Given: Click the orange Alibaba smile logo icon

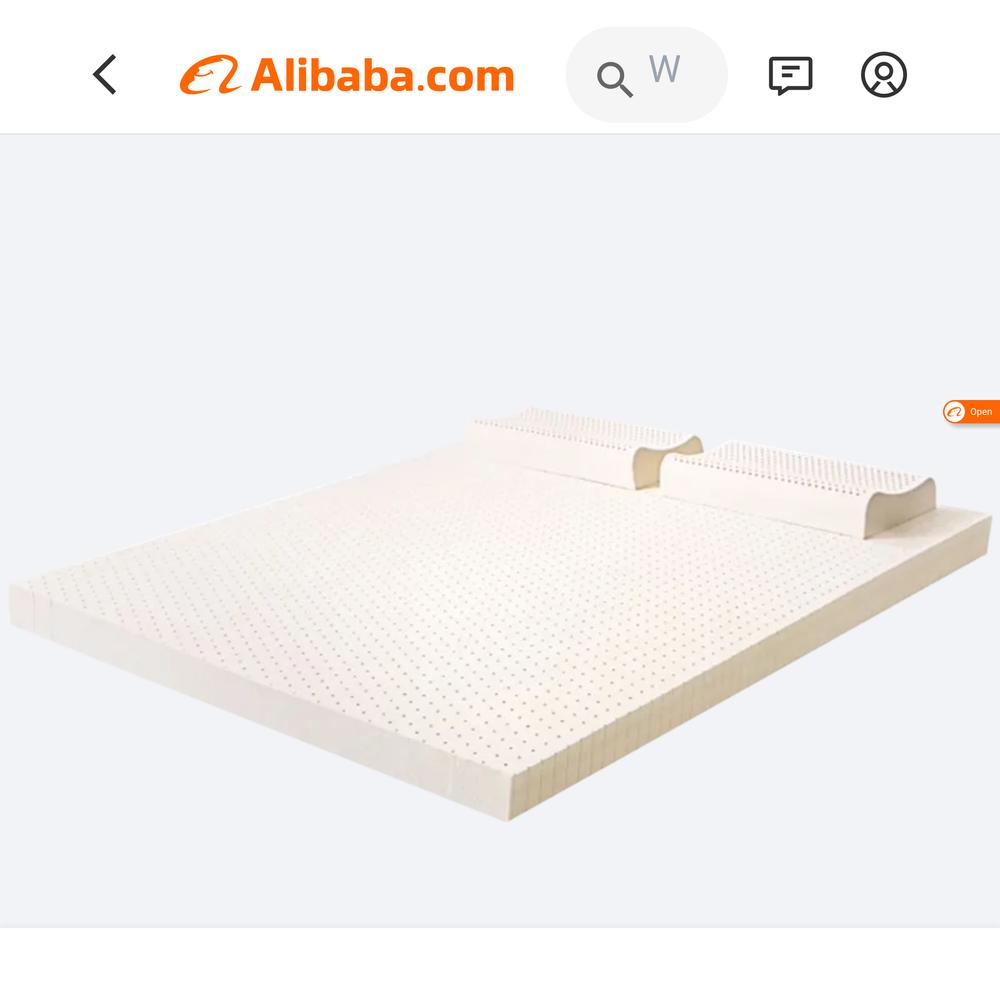Looking at the screenshot, I should (x=210, y=75).
